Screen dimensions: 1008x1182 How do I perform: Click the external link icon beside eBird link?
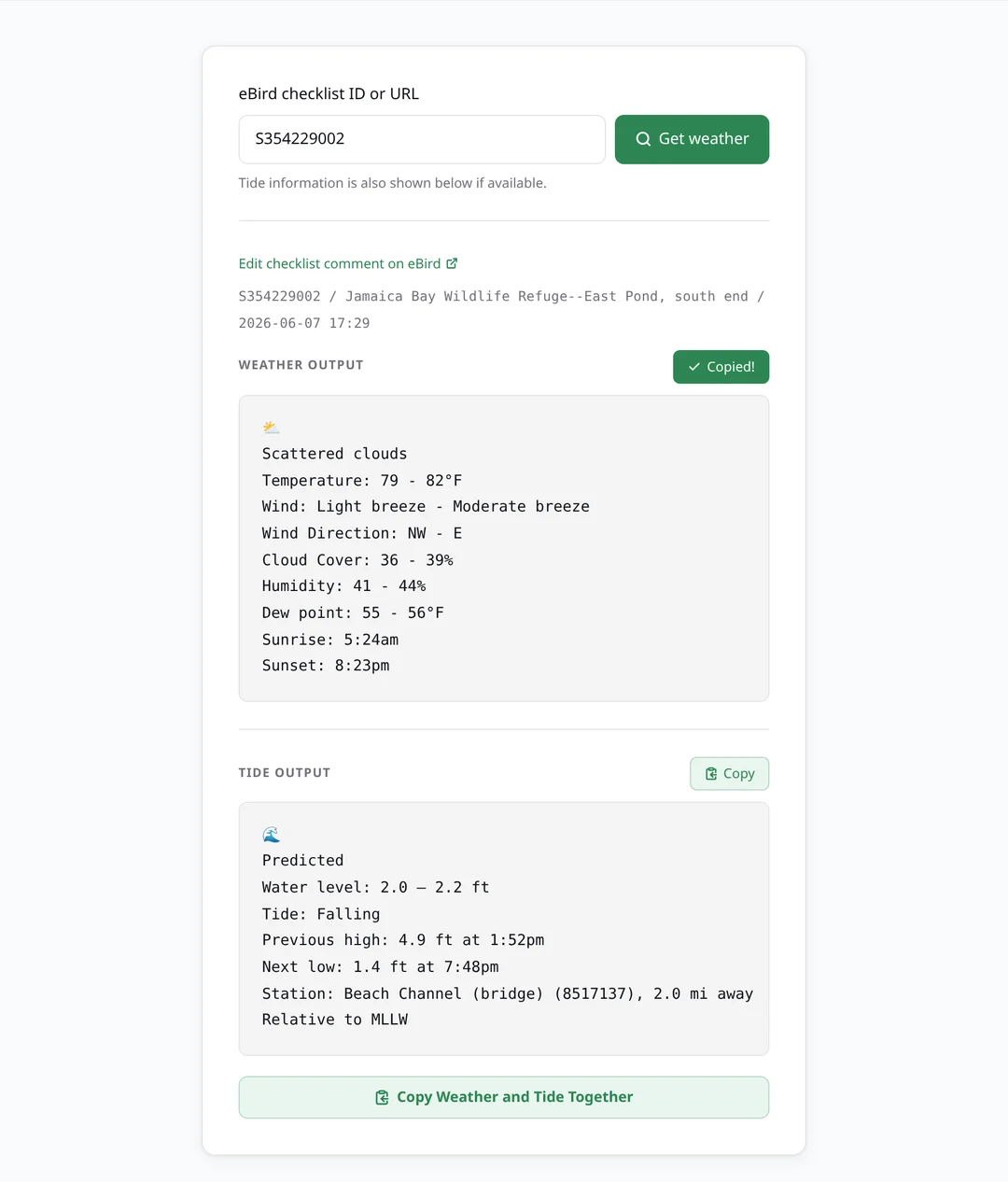point(452,263)
